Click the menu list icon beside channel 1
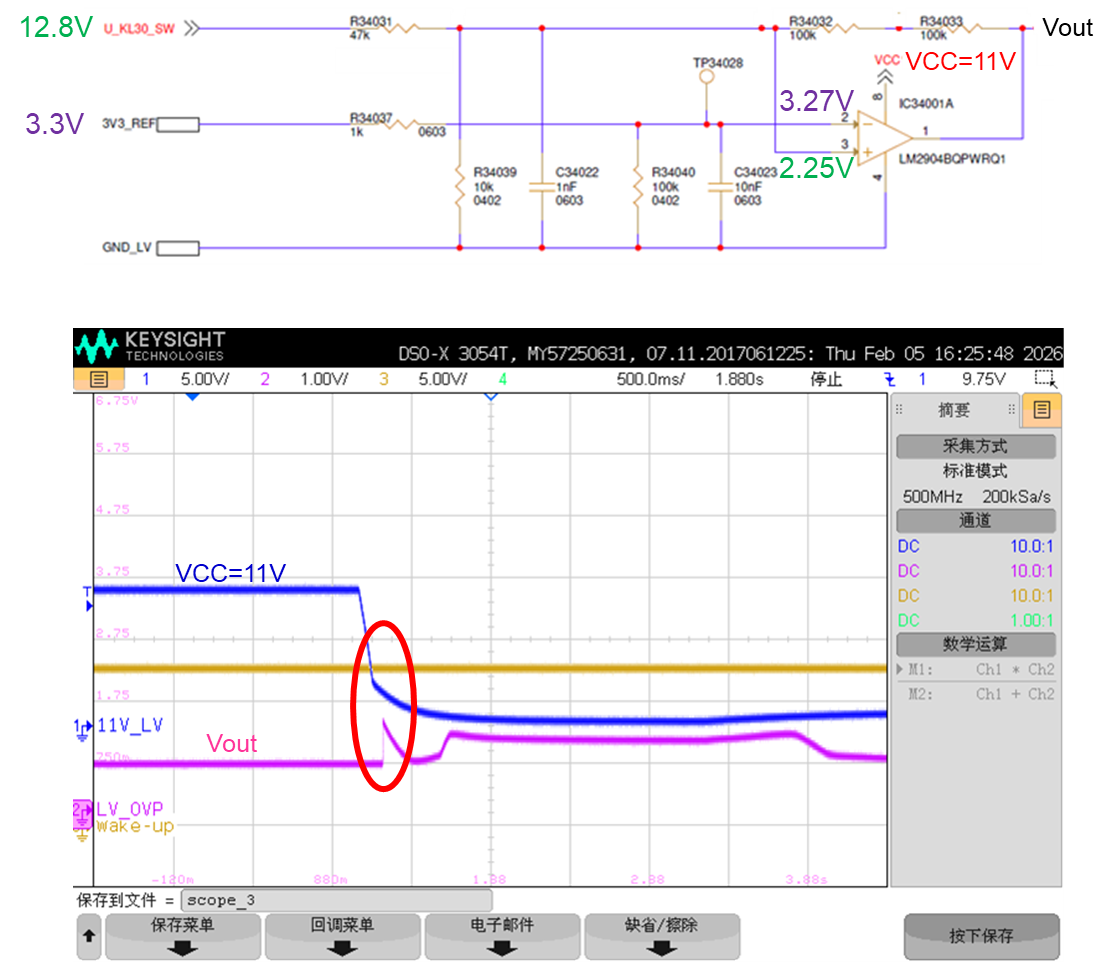The height and width of the screenshot is (963, 1117). (x=99, y=379)
